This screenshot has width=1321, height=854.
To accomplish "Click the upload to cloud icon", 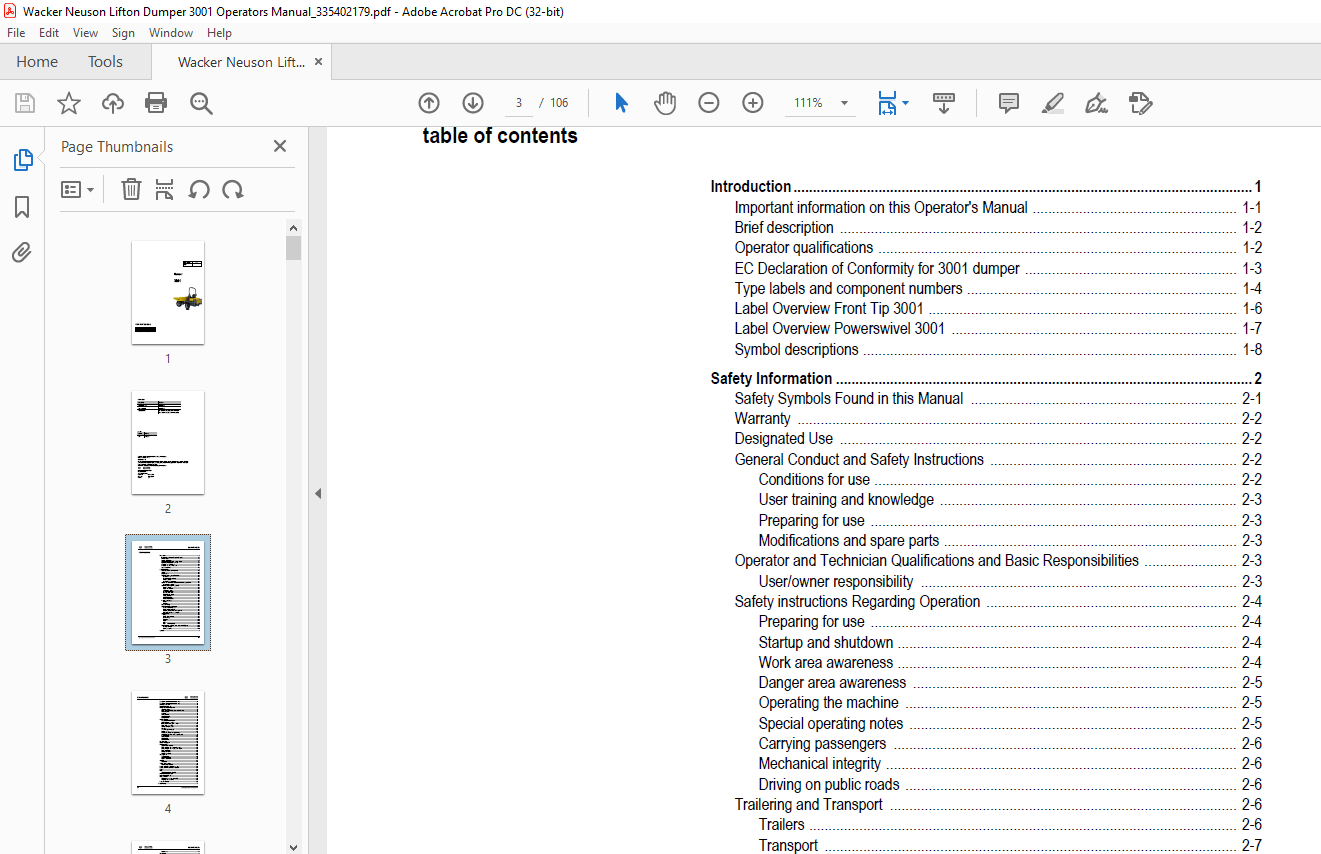I will click(113, 103).
